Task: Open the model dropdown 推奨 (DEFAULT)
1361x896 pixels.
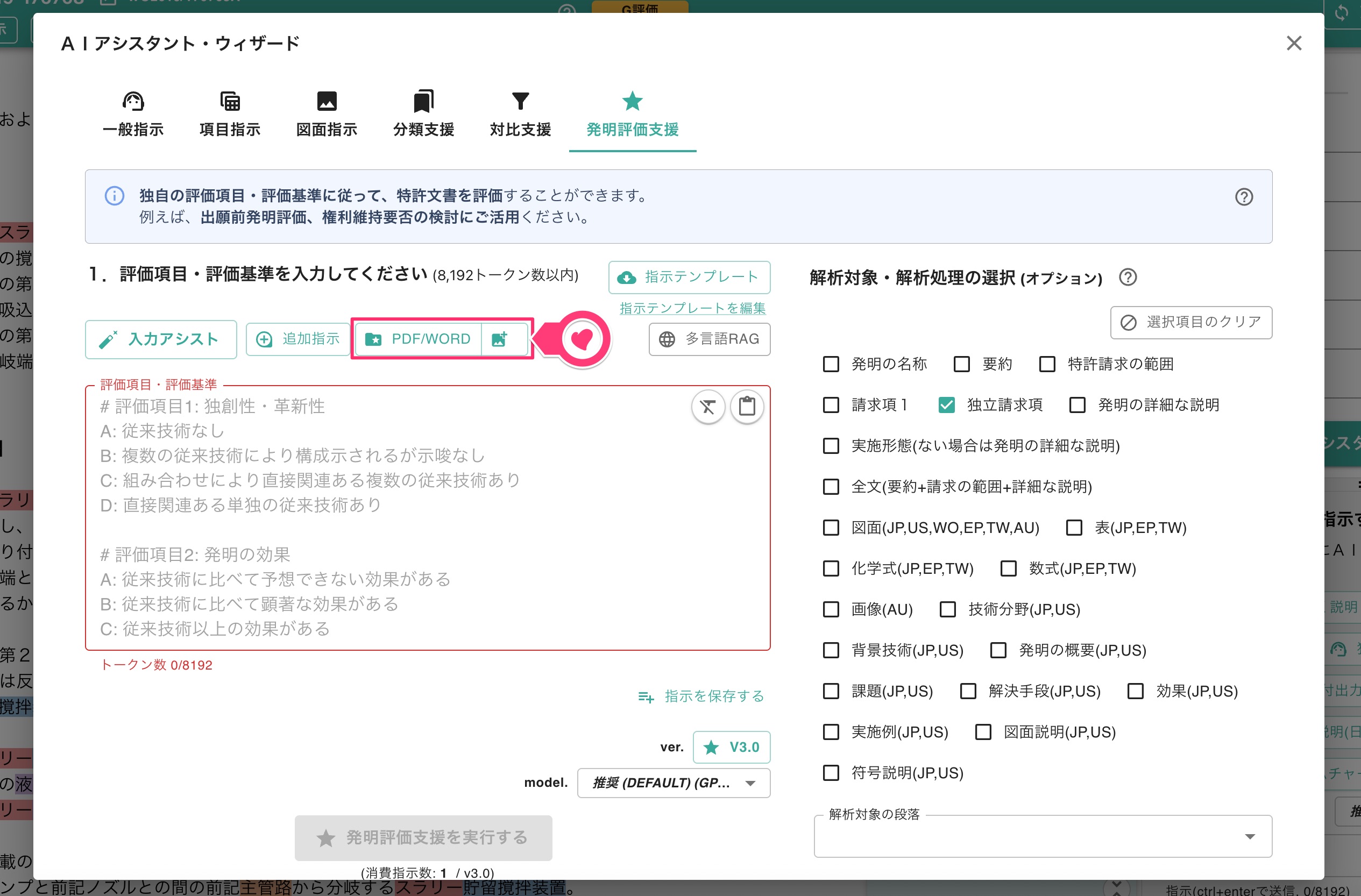Action: pyautogui.click(x=674, y=783)
